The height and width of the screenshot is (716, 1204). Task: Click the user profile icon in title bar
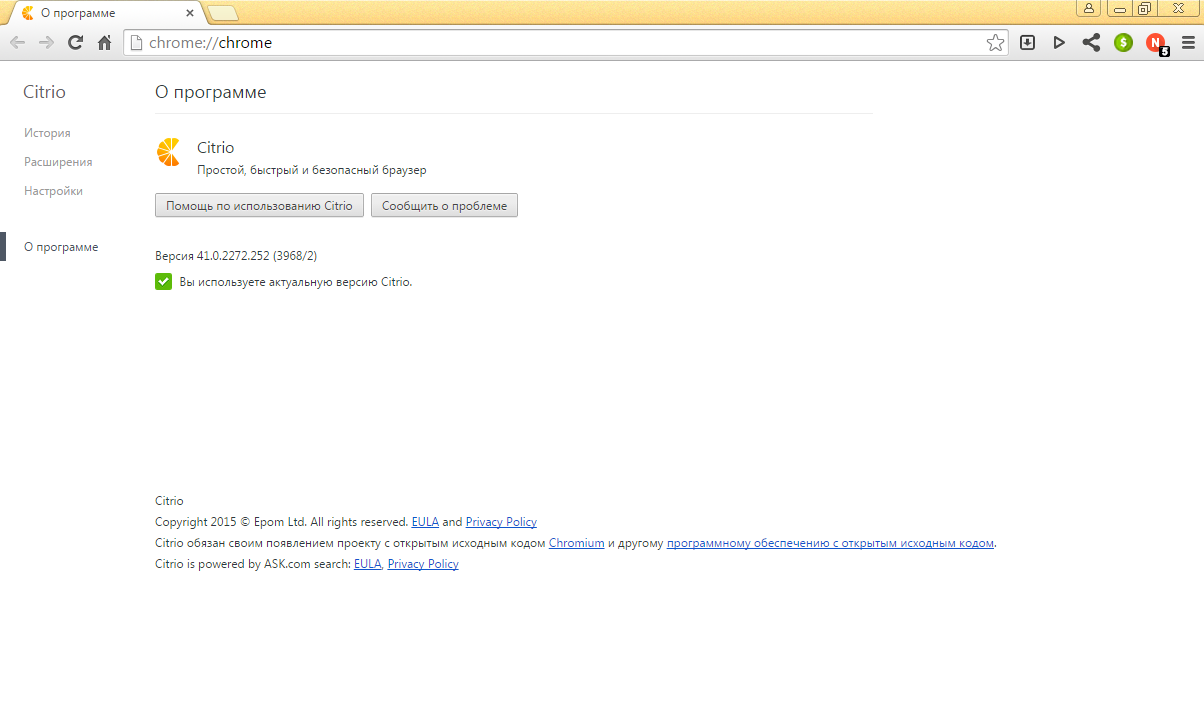1089,8
